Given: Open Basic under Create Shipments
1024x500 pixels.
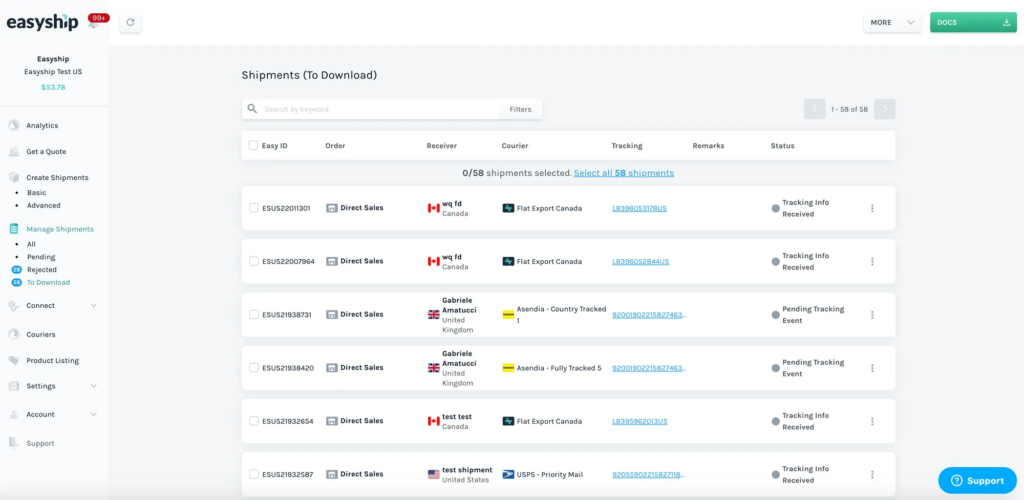Looking at the screenshot, I should click(x=37, y=193).
